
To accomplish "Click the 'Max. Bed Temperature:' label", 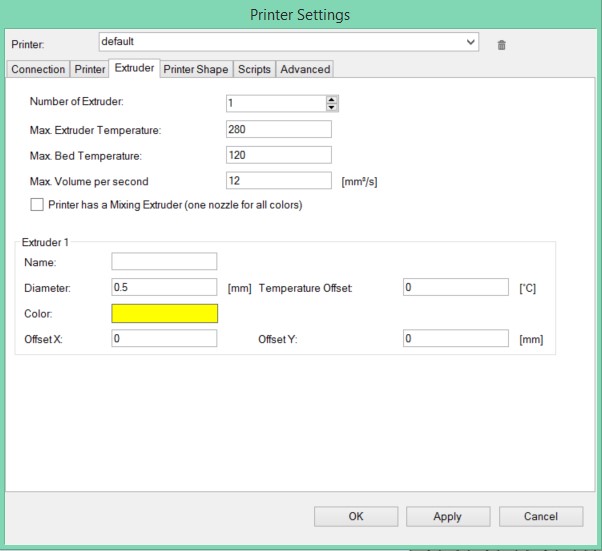I will pyautogui.click(x=86, y=156).
